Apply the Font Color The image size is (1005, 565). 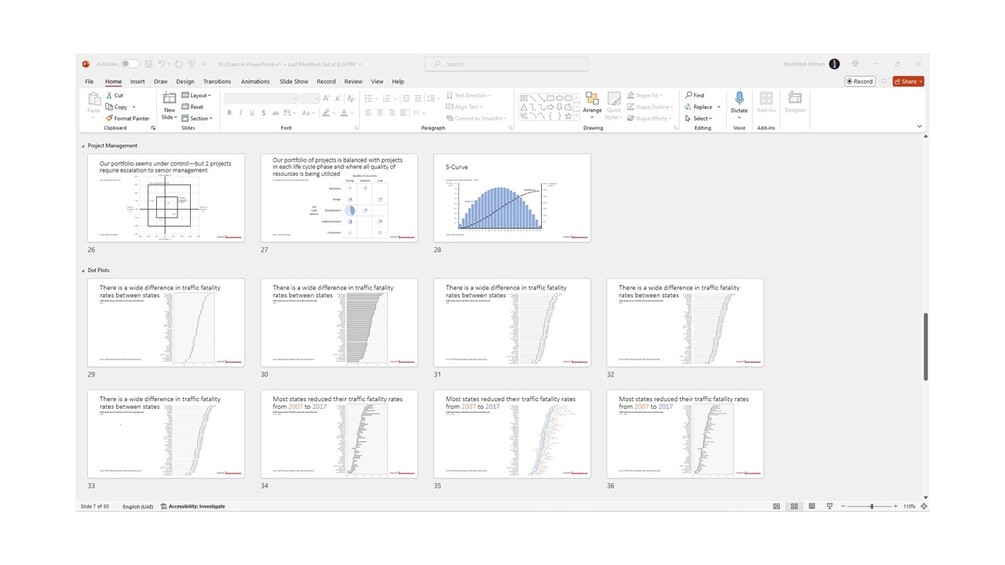point(344,113)
